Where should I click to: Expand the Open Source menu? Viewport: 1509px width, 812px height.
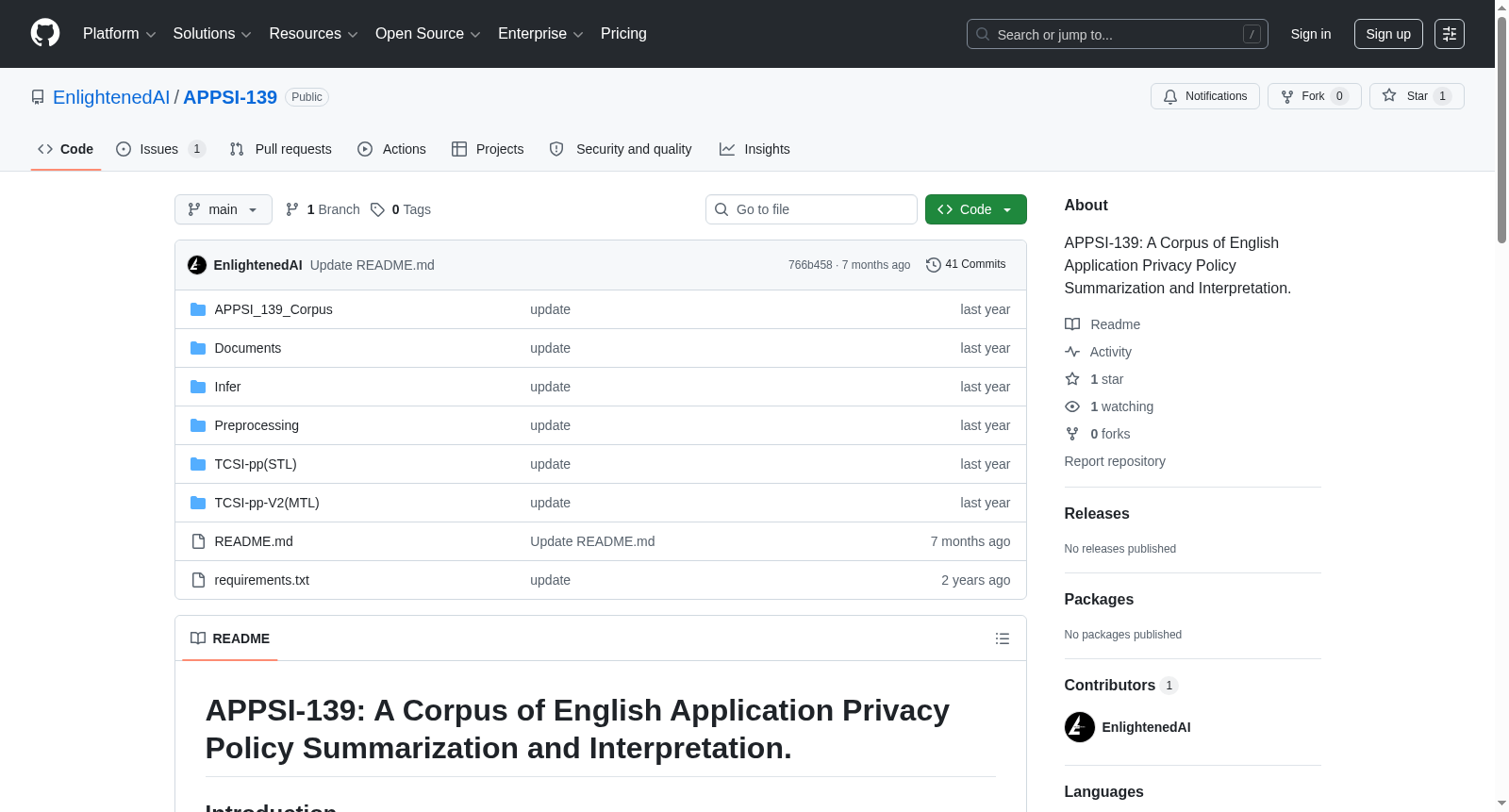pos(428,34)
